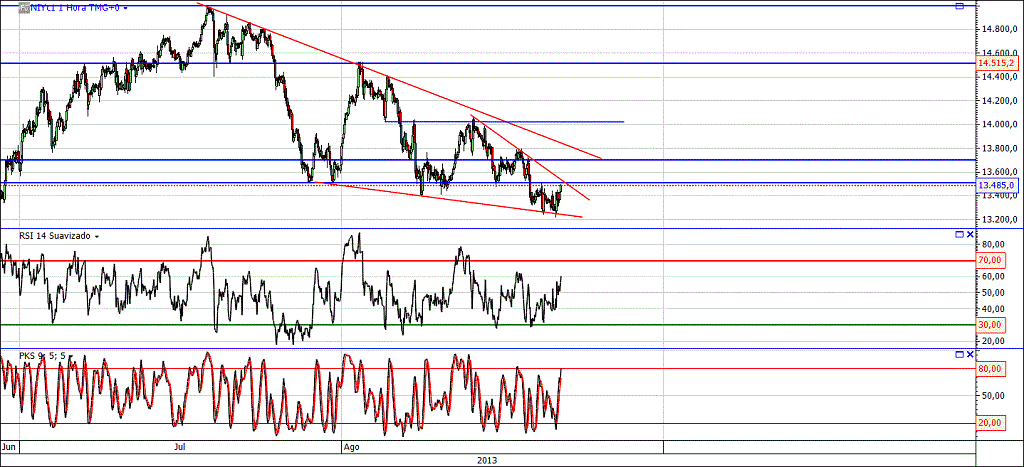Expand the RSI 14 Suavizado dropdown arrow
This screenshot has width=1024, height=467.
pyautogui.click(x=97, y=236)
